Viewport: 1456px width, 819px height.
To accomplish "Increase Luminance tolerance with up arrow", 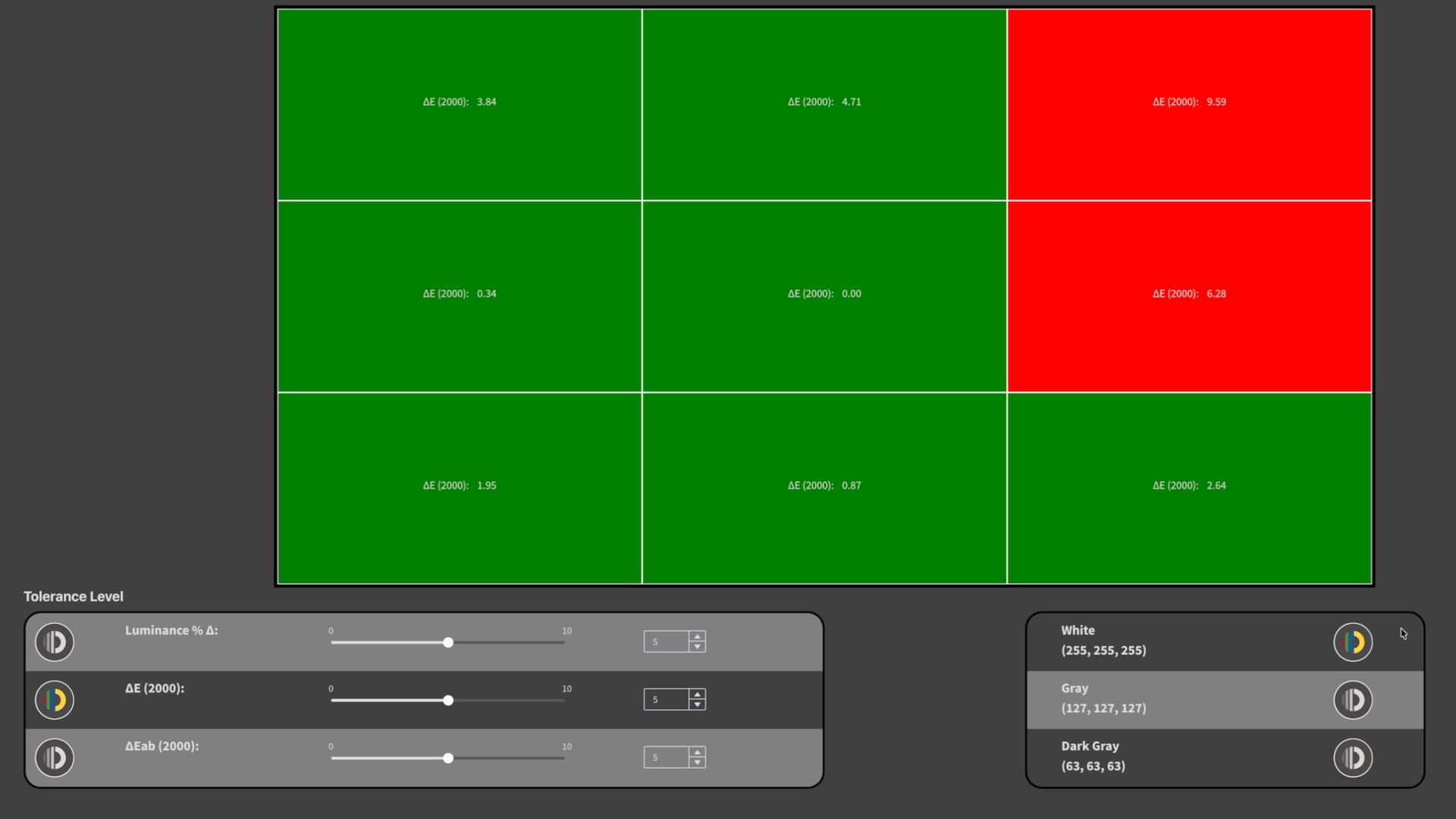I will (697, 637).
